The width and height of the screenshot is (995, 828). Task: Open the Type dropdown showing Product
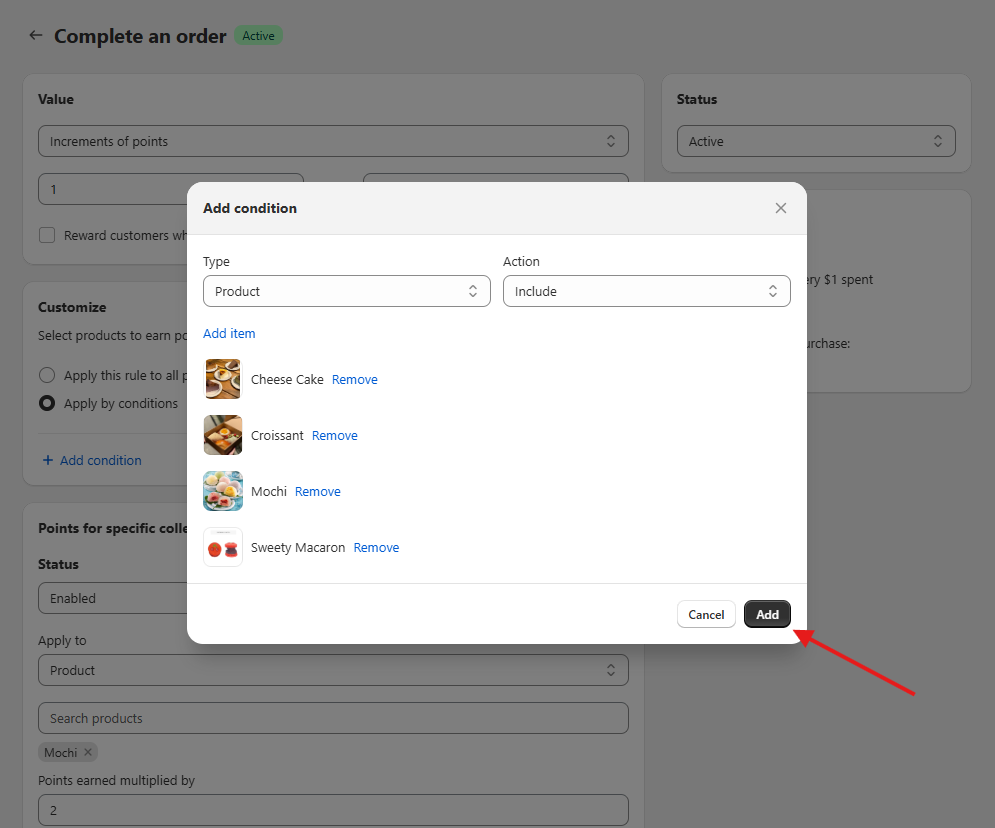[x=346, y=292]
